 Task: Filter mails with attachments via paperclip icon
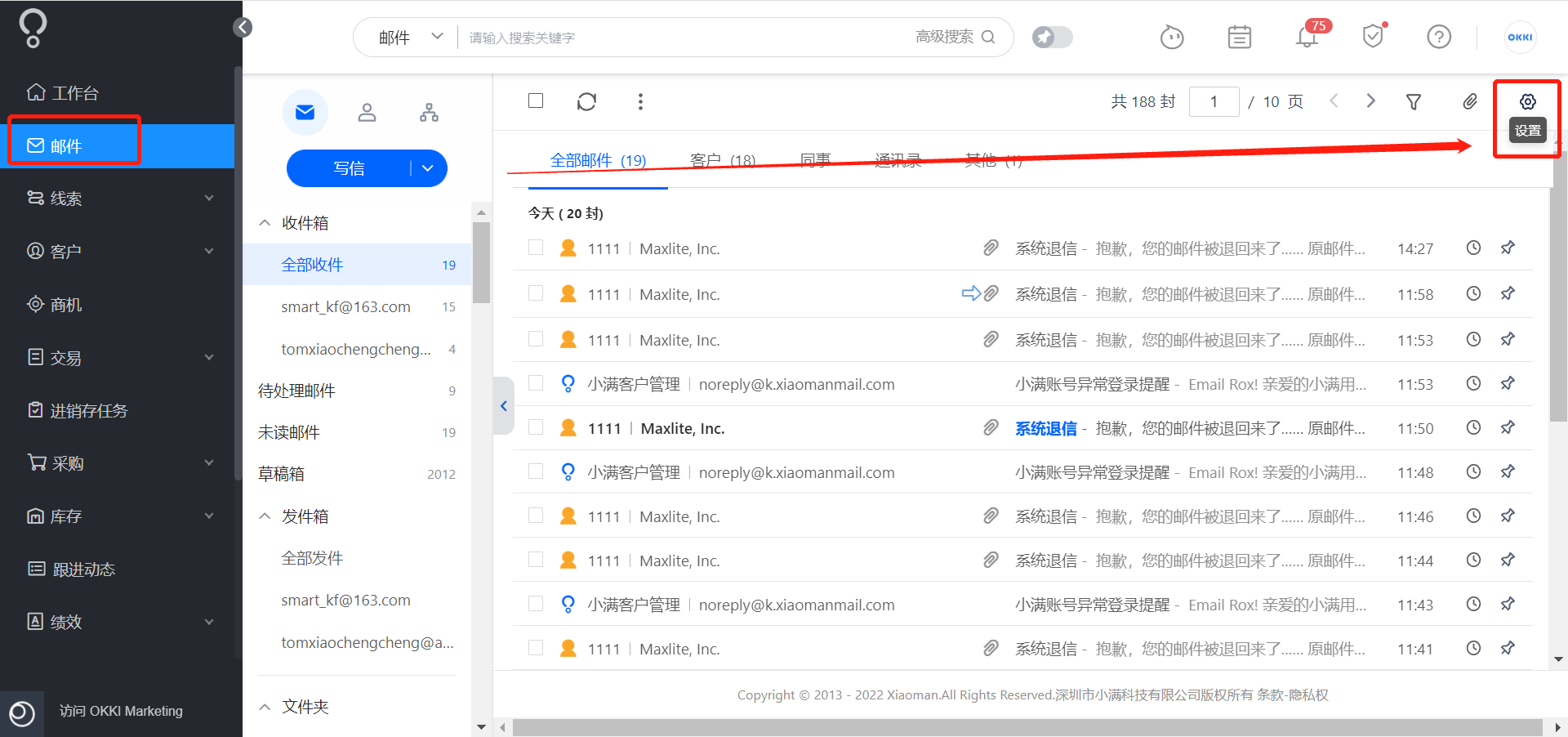pyautogui.click(x=1470, y=101)
